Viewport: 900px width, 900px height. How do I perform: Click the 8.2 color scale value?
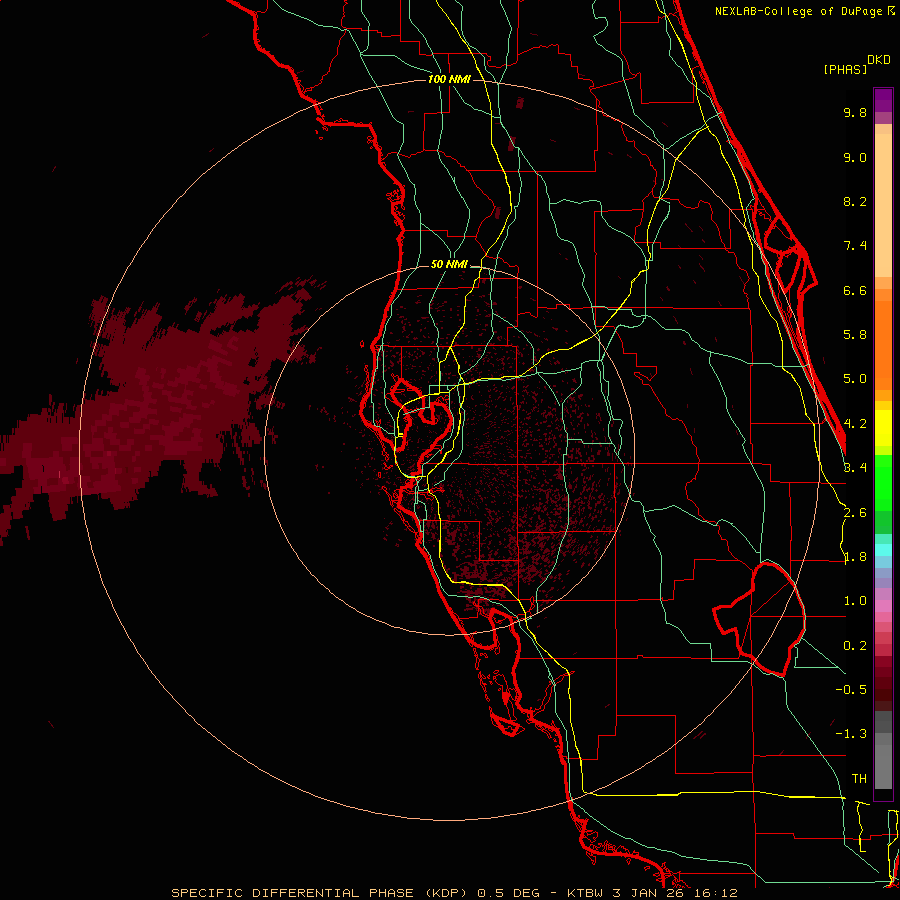coord(855,202)
